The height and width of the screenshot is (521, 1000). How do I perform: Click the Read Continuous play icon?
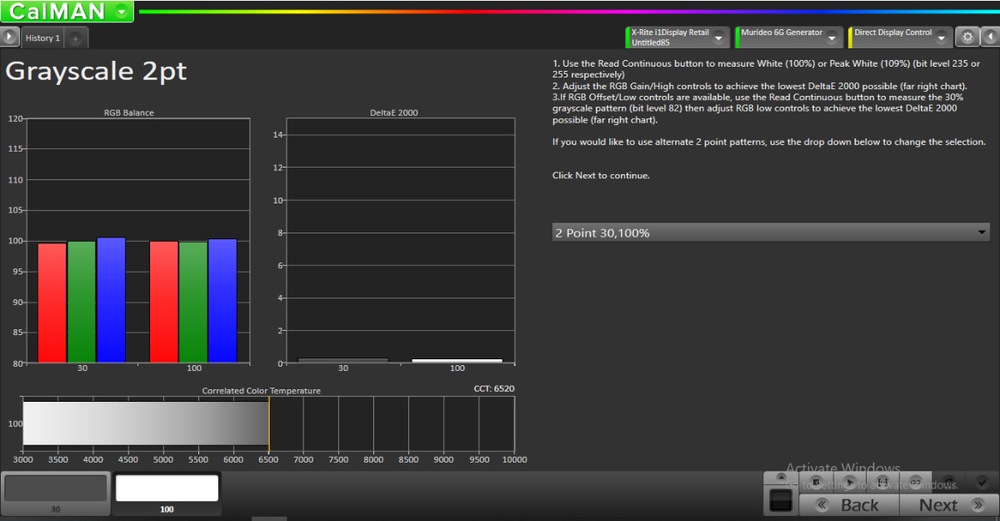pyautogui.click(x=850, y=482)
